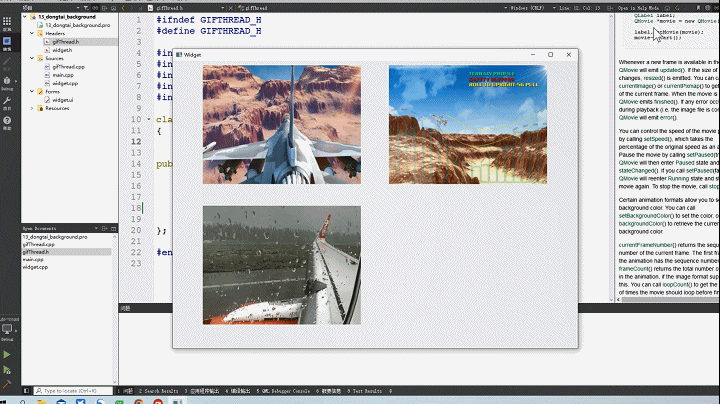Click the setSpeed() link in help text

click(656, 139)
